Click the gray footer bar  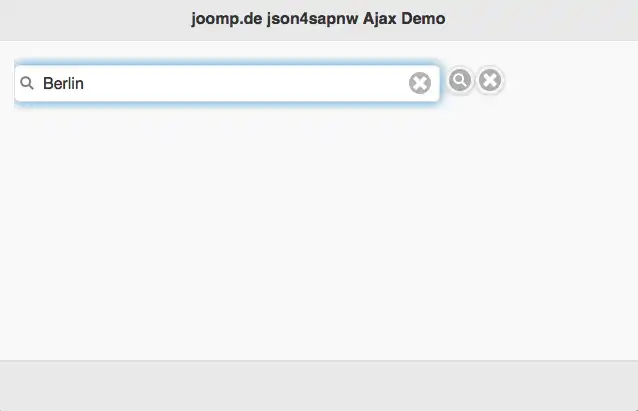click(x=319, y=386)
